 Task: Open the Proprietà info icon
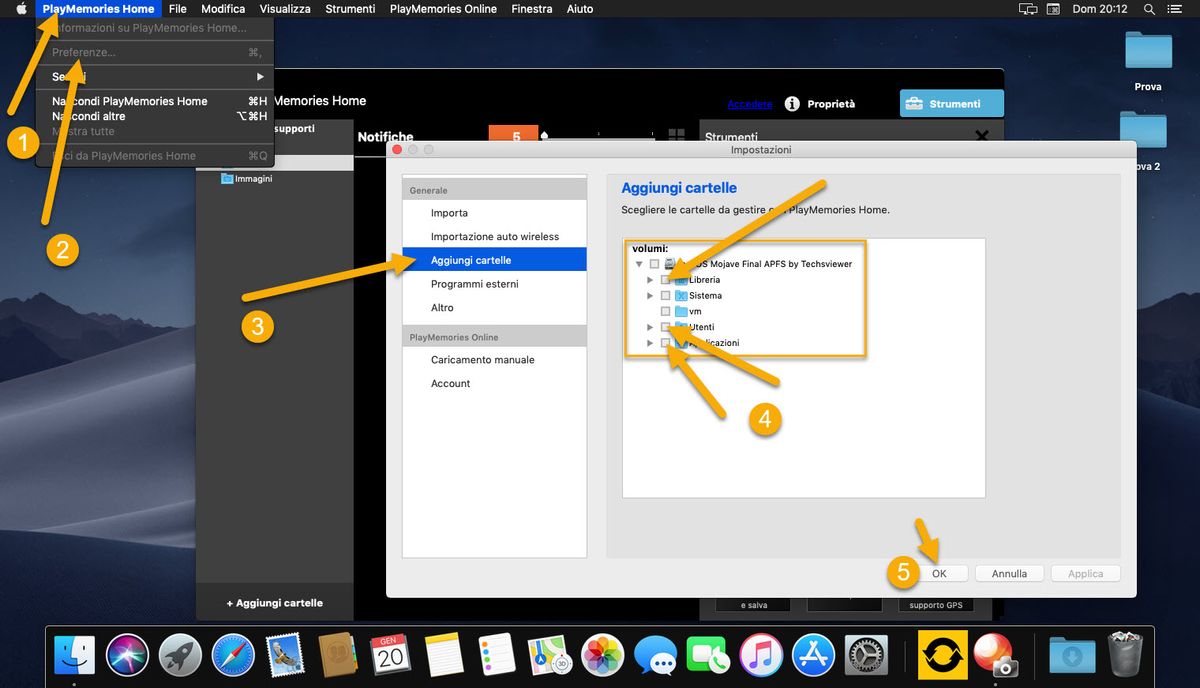tap(792, 104)
